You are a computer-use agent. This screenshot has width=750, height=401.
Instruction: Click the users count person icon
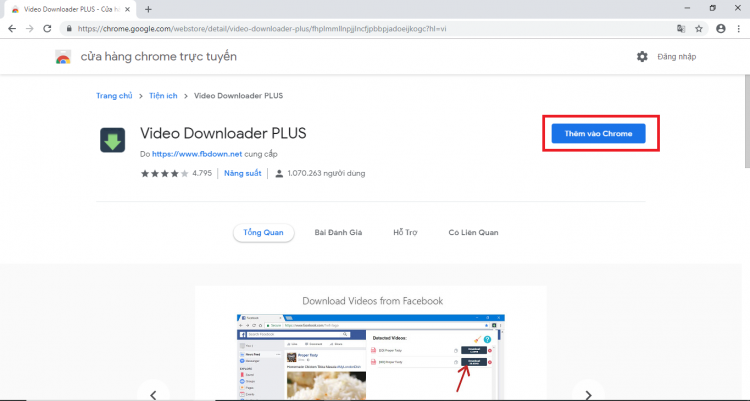(279, 174)
